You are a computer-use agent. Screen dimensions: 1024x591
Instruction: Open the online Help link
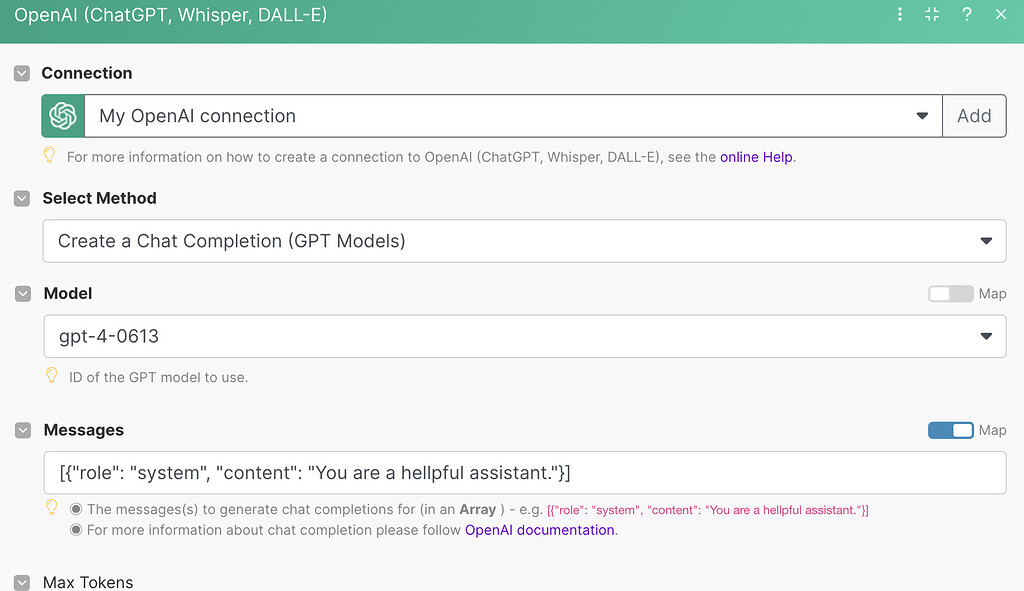(x=755, y=156)
